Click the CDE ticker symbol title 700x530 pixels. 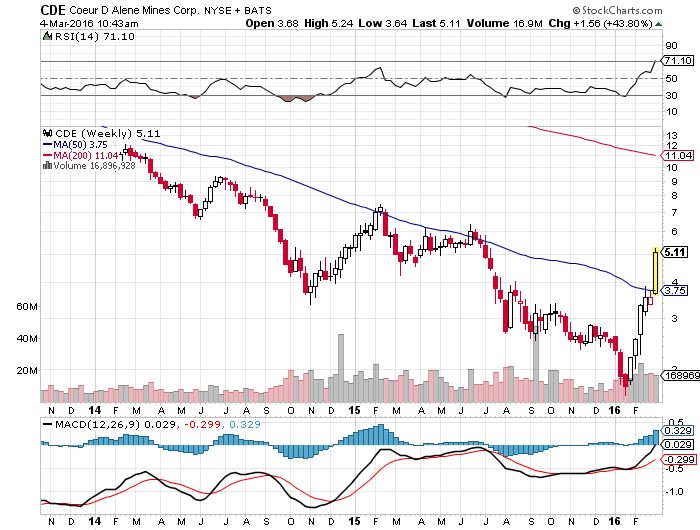(53, 10)
